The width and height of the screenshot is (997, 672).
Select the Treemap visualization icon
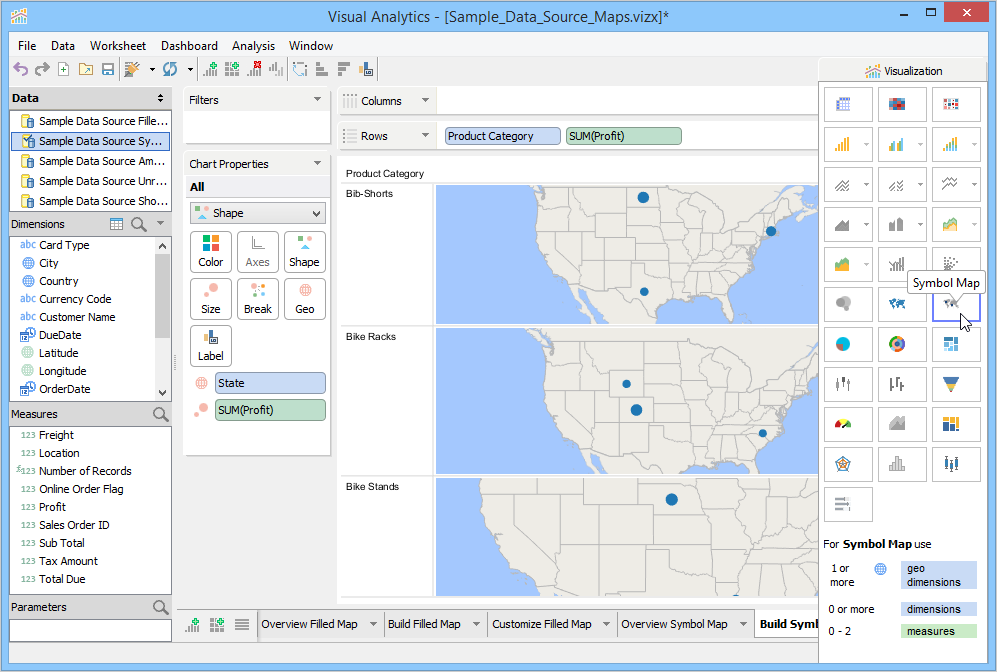point(950,344)
